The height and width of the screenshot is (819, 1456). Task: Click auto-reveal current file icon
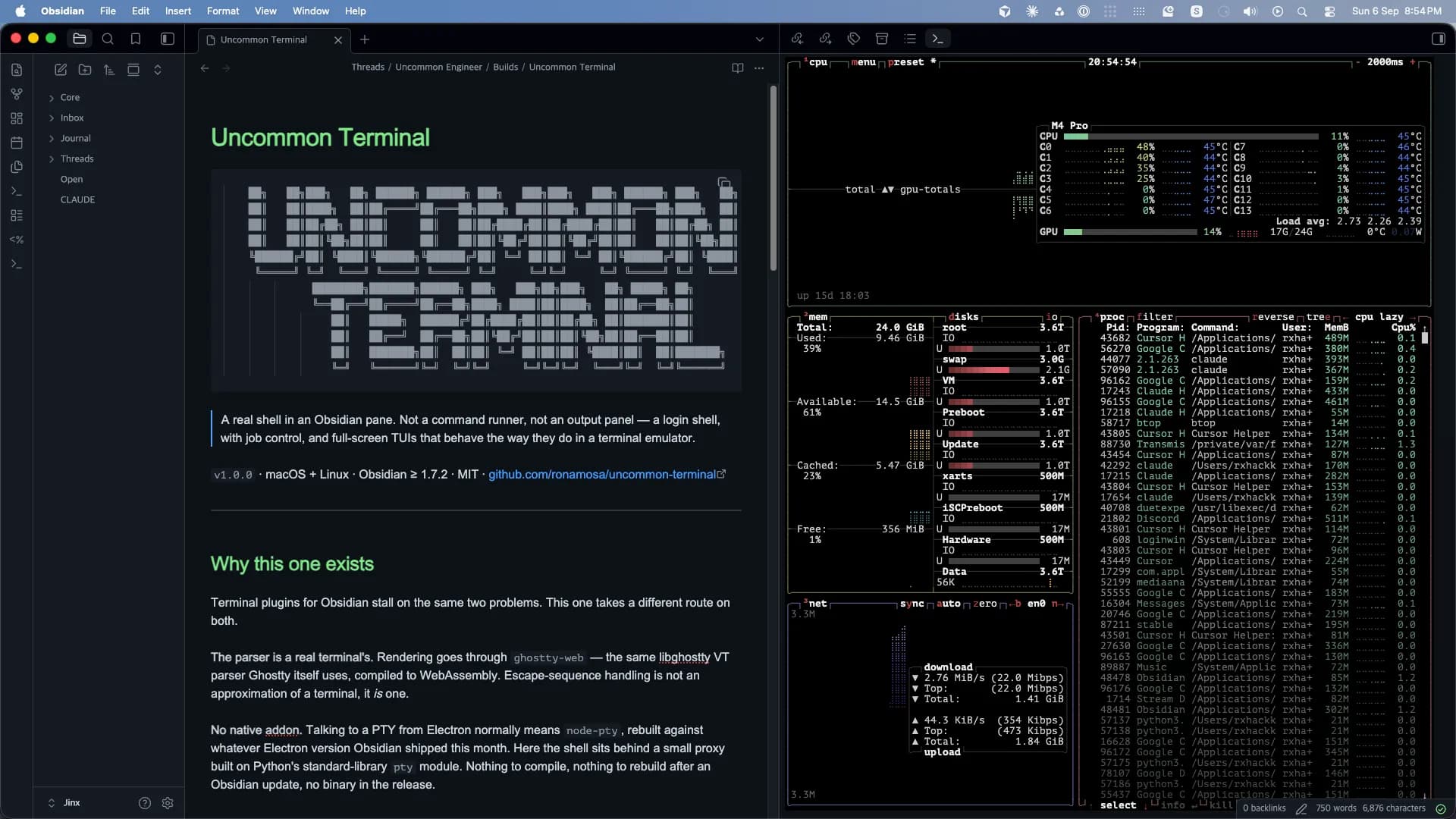(133, 70)
